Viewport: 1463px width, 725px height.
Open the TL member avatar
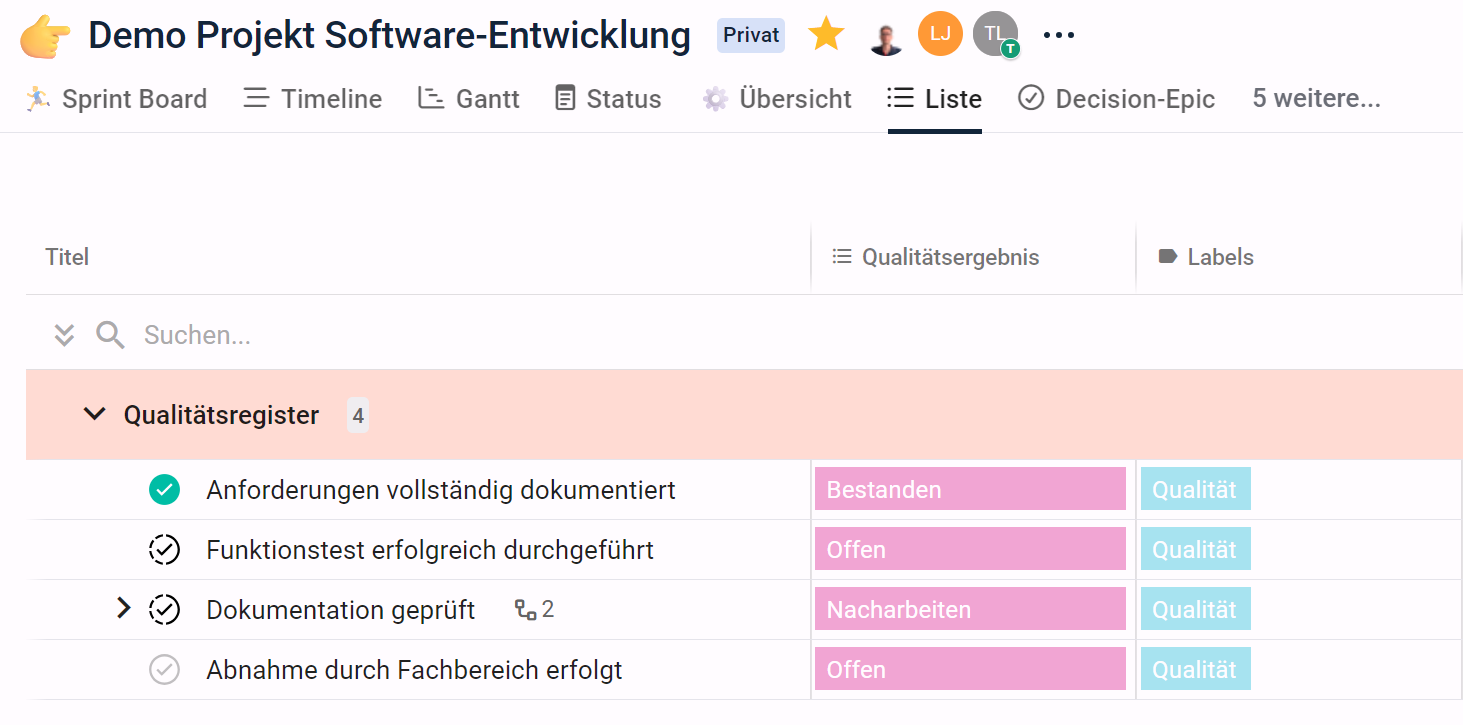coord(995,34)
